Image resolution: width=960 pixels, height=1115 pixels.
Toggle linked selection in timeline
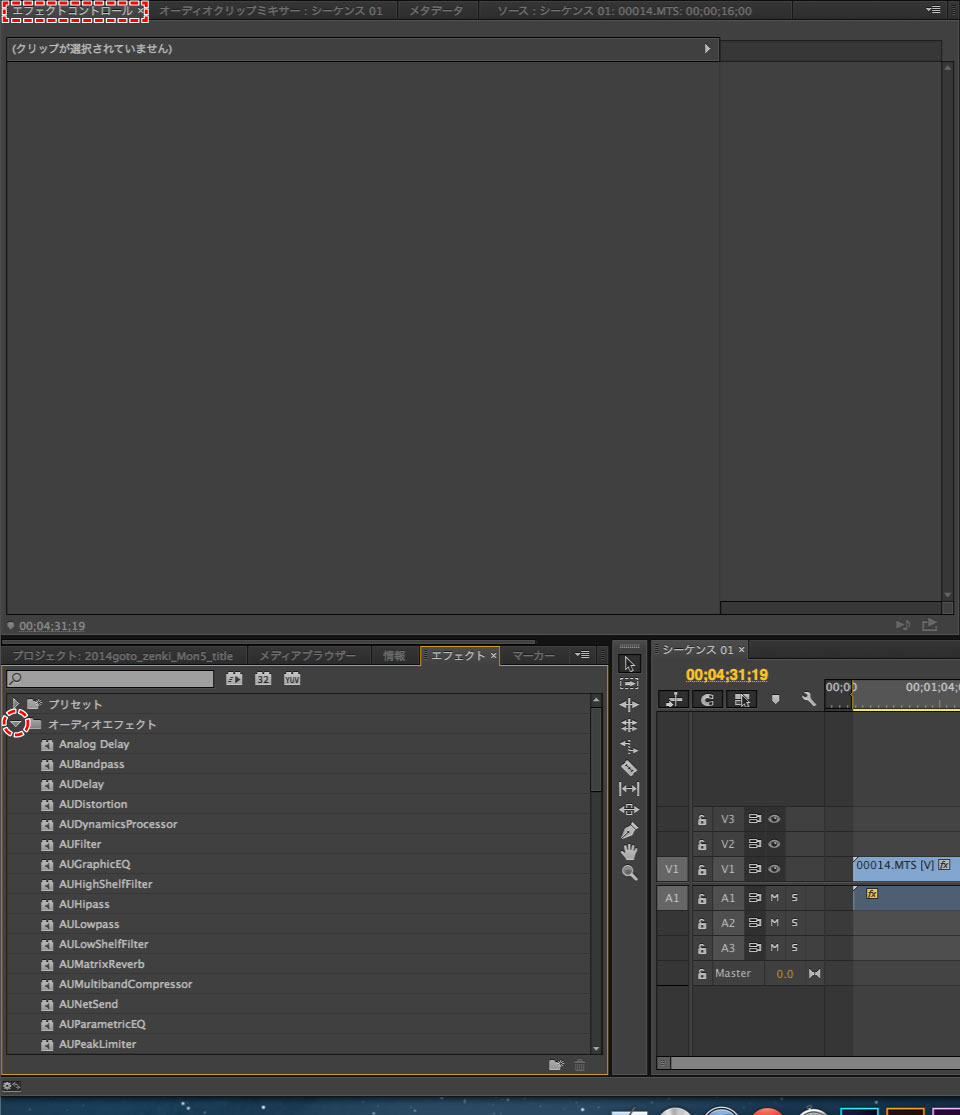point(742,700)
